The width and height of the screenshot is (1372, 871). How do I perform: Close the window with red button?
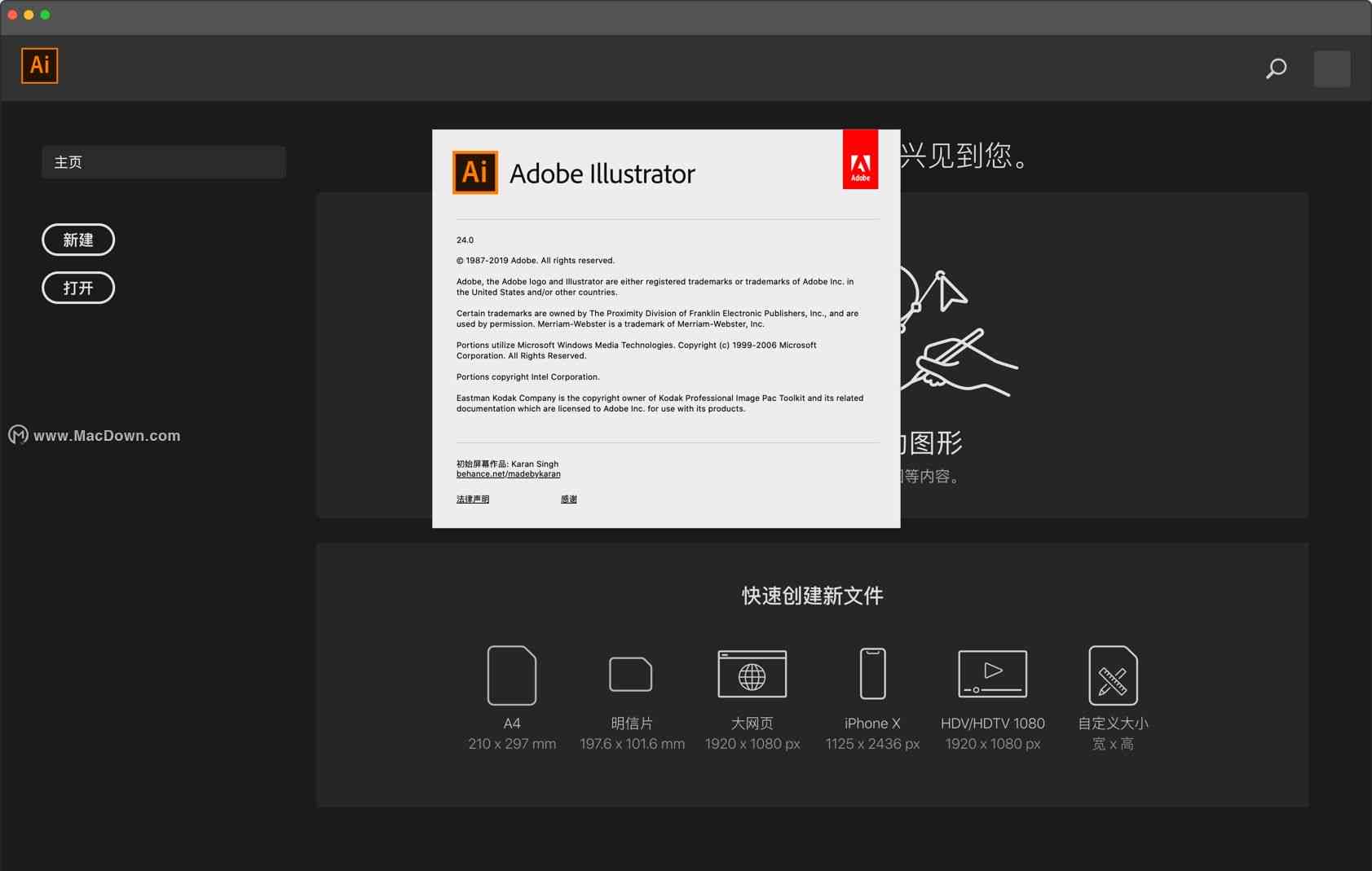12,15
